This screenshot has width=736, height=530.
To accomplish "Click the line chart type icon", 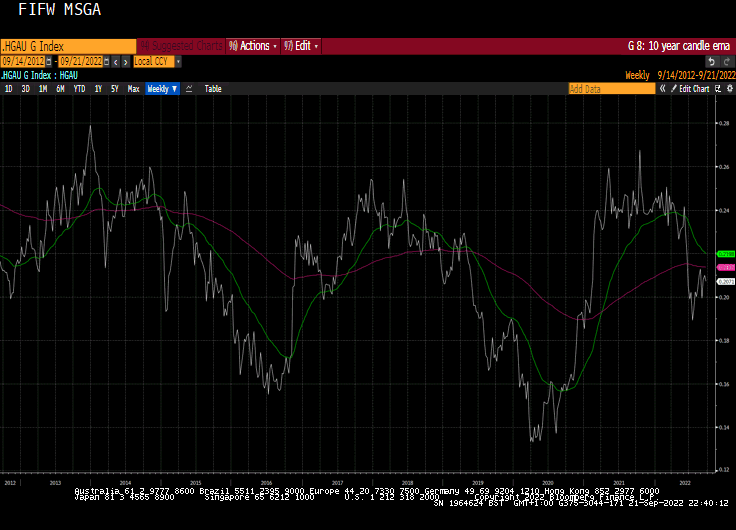I will click(x=189, y=89).
